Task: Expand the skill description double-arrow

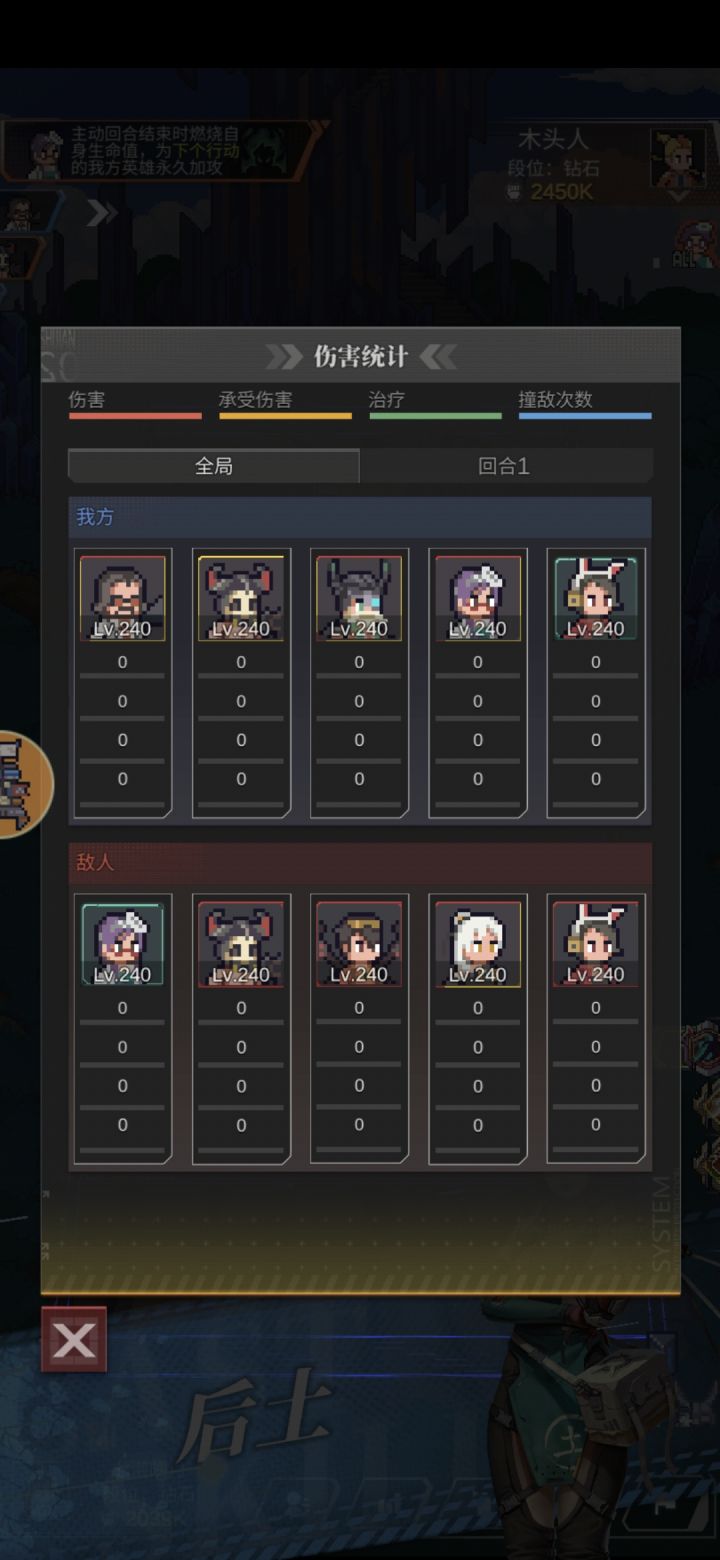Action: 101,212
